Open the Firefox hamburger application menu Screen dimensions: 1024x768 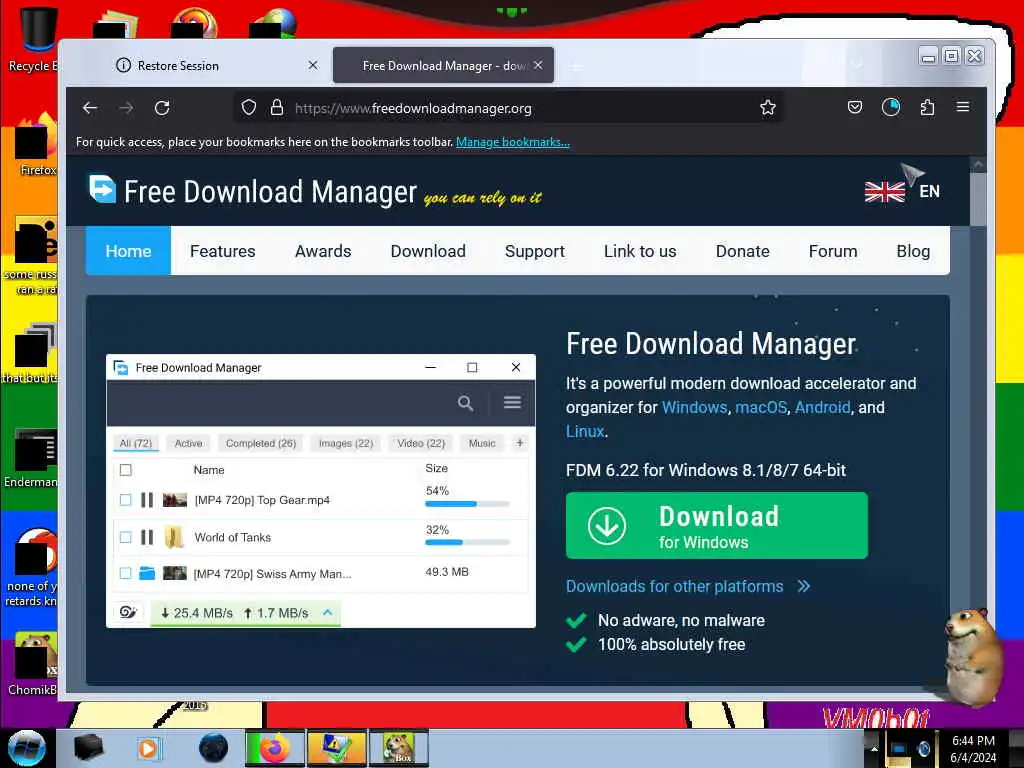coord(963,106)
